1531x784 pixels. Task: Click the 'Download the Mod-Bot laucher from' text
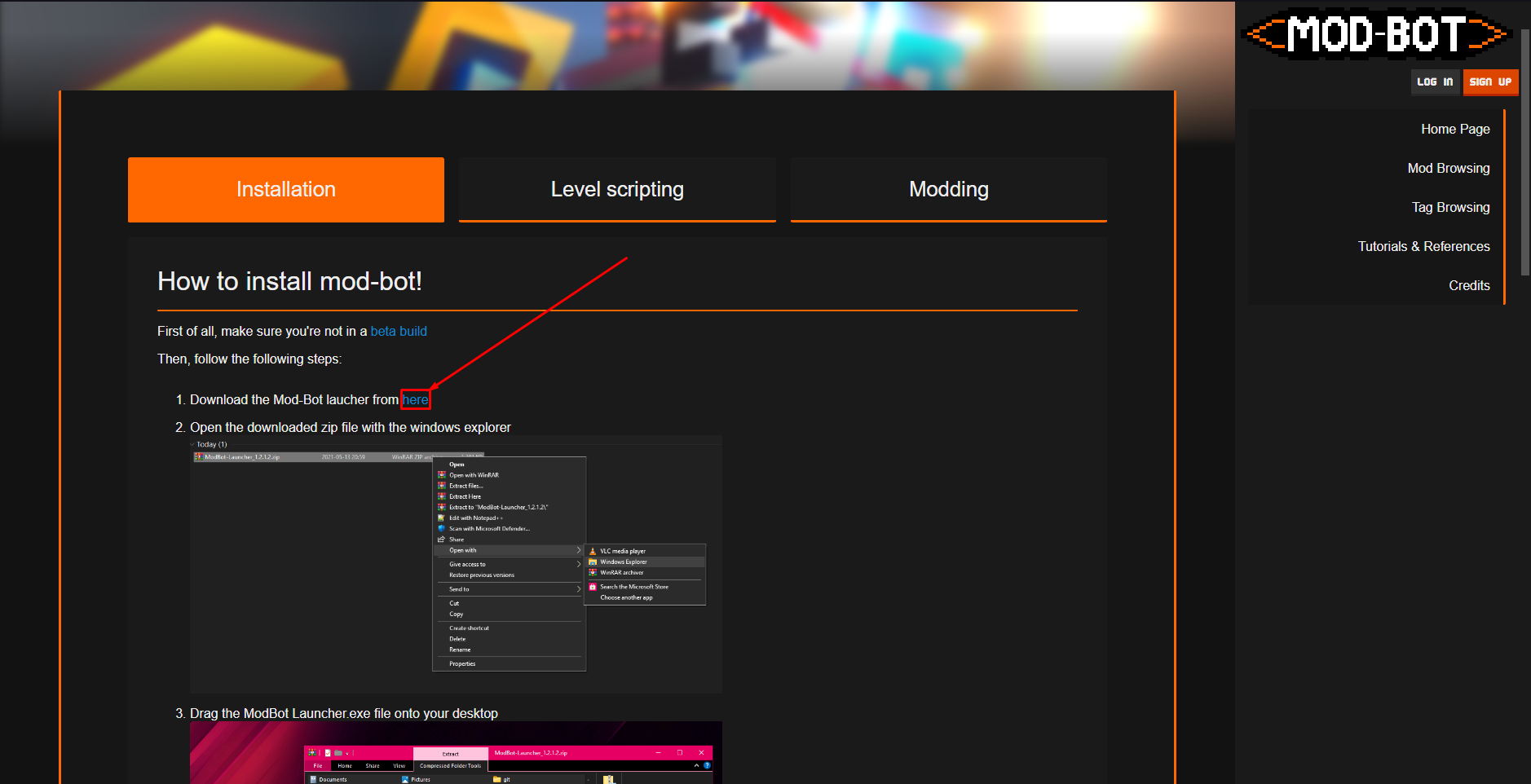(294, 399)
